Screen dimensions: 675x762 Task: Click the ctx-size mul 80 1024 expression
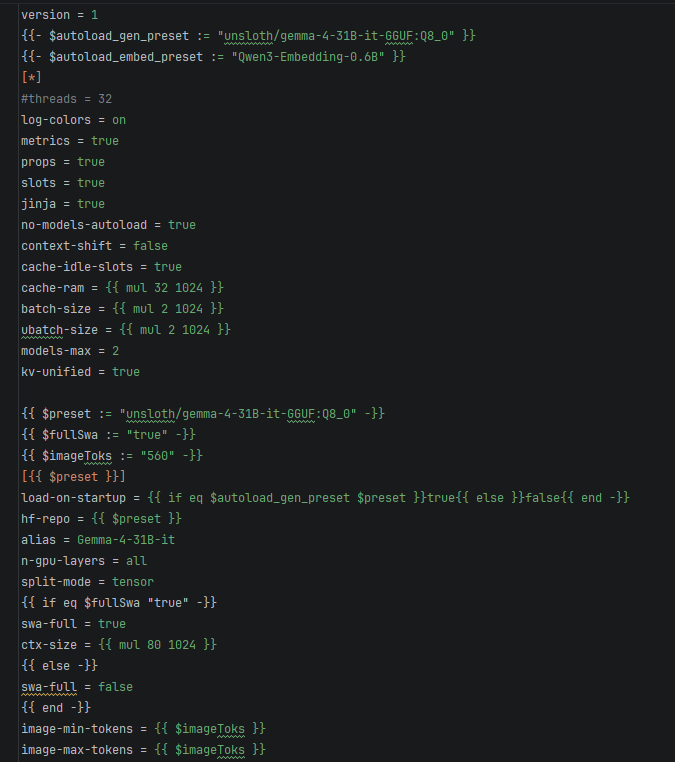click(157, 645)
